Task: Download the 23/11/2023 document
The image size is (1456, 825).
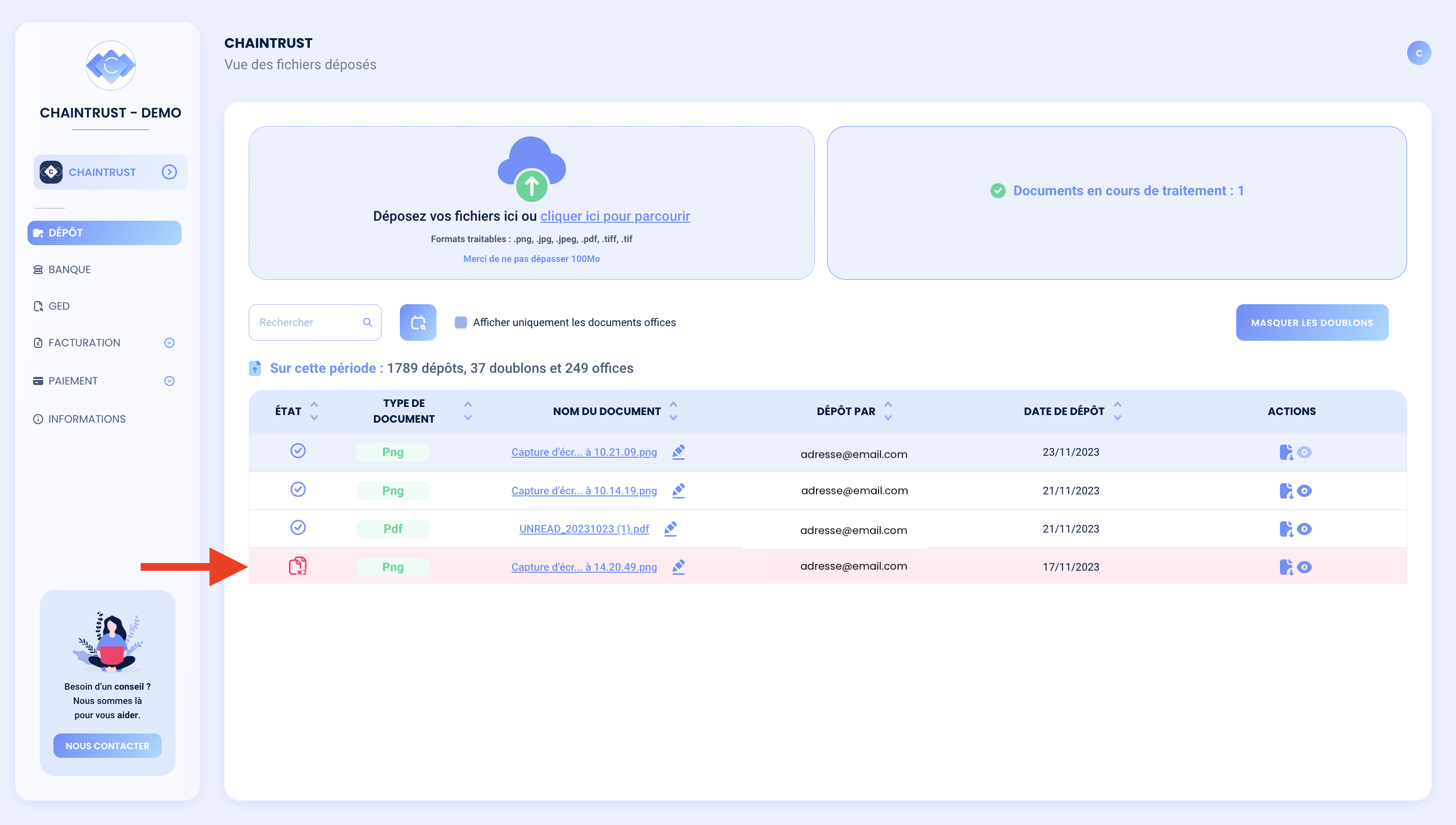Action: click(1286, 452)
